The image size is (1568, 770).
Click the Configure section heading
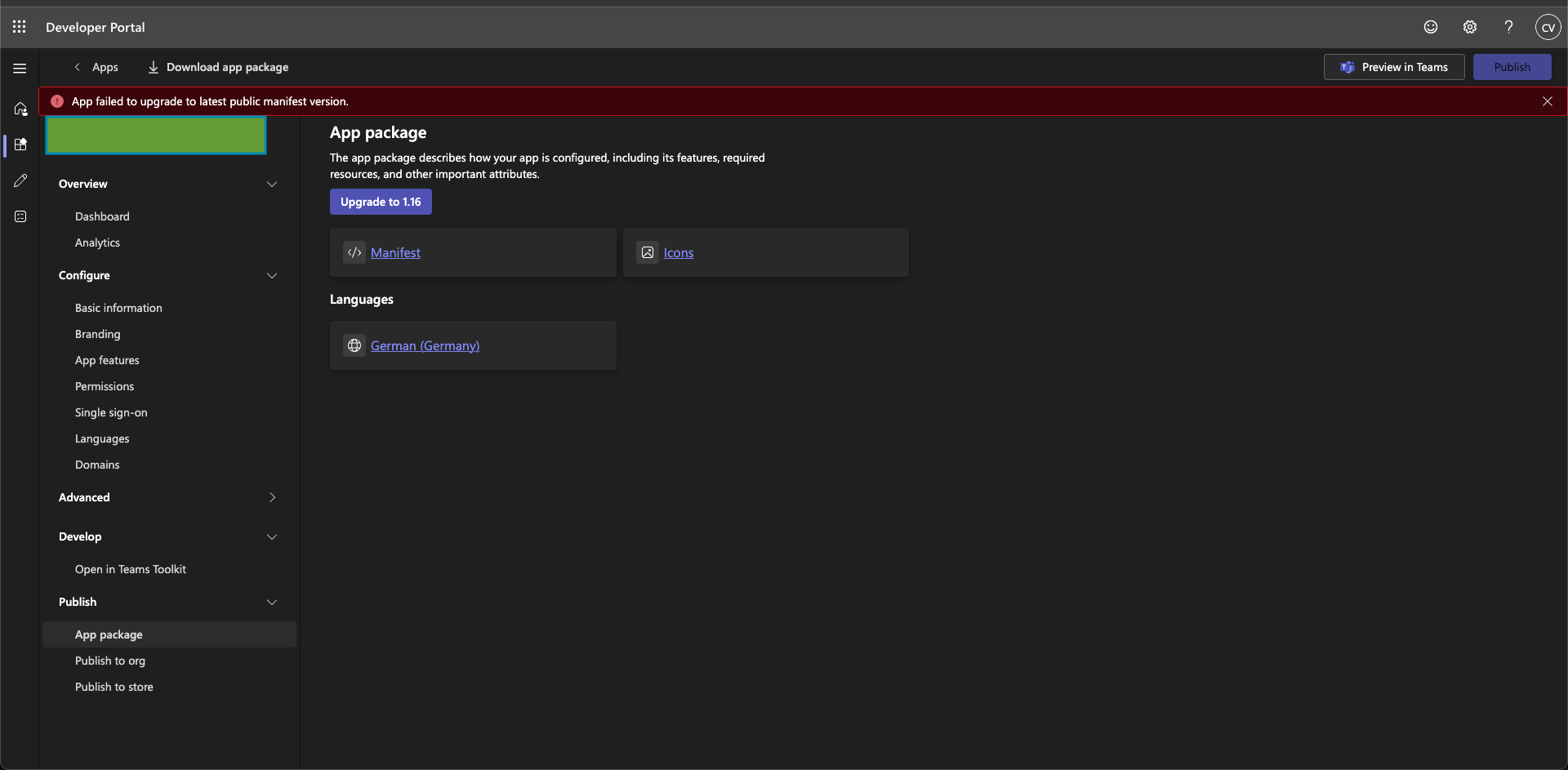pos(84,275)
